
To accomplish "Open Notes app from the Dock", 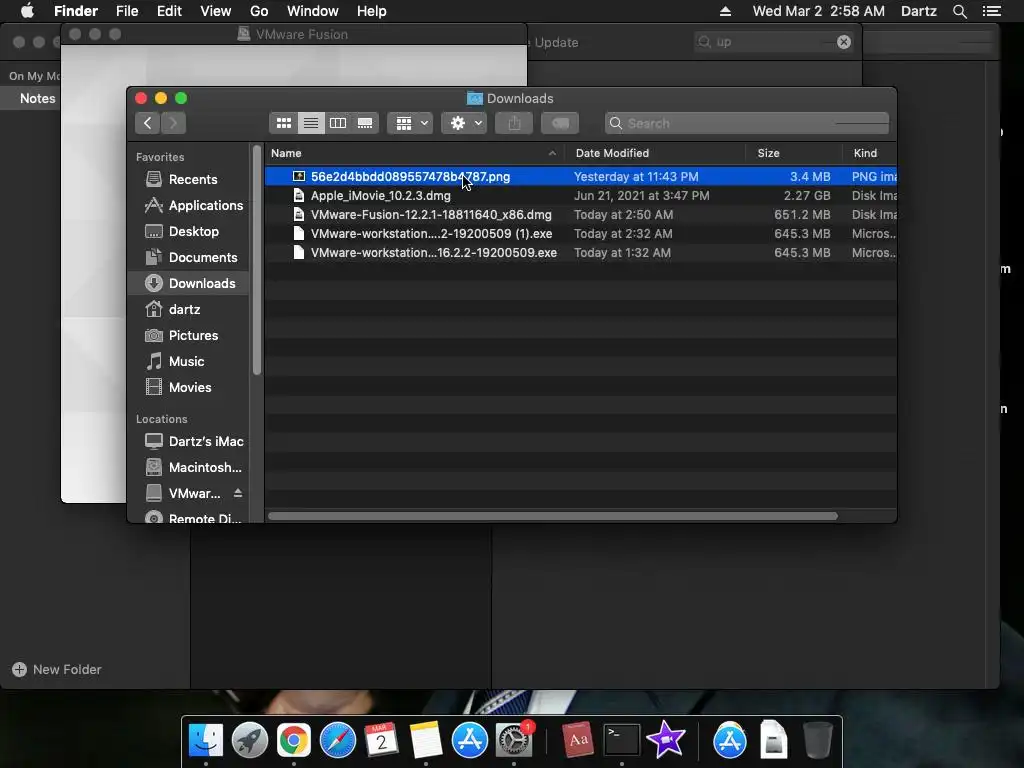I will click(x=426, y=740).
